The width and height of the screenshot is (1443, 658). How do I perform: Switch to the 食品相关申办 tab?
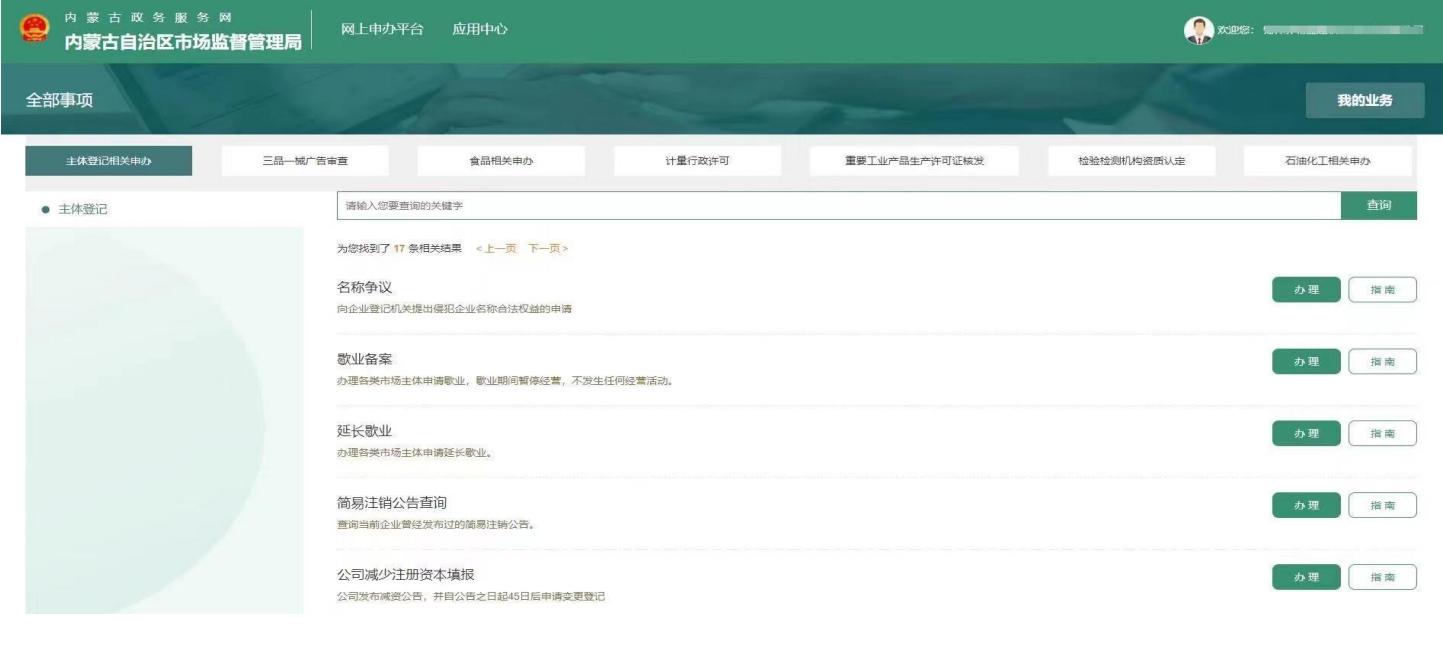tap(501, 161)
